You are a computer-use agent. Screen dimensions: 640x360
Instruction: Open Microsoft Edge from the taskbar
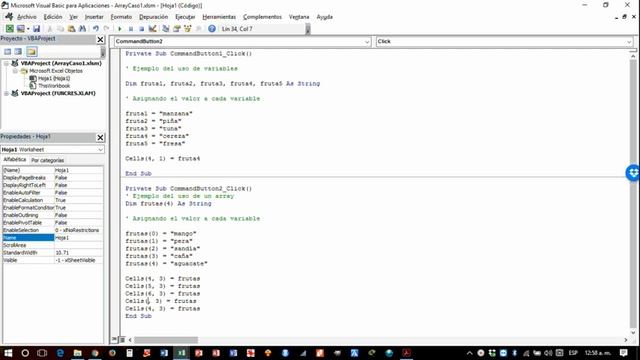[x=60, y=353]
